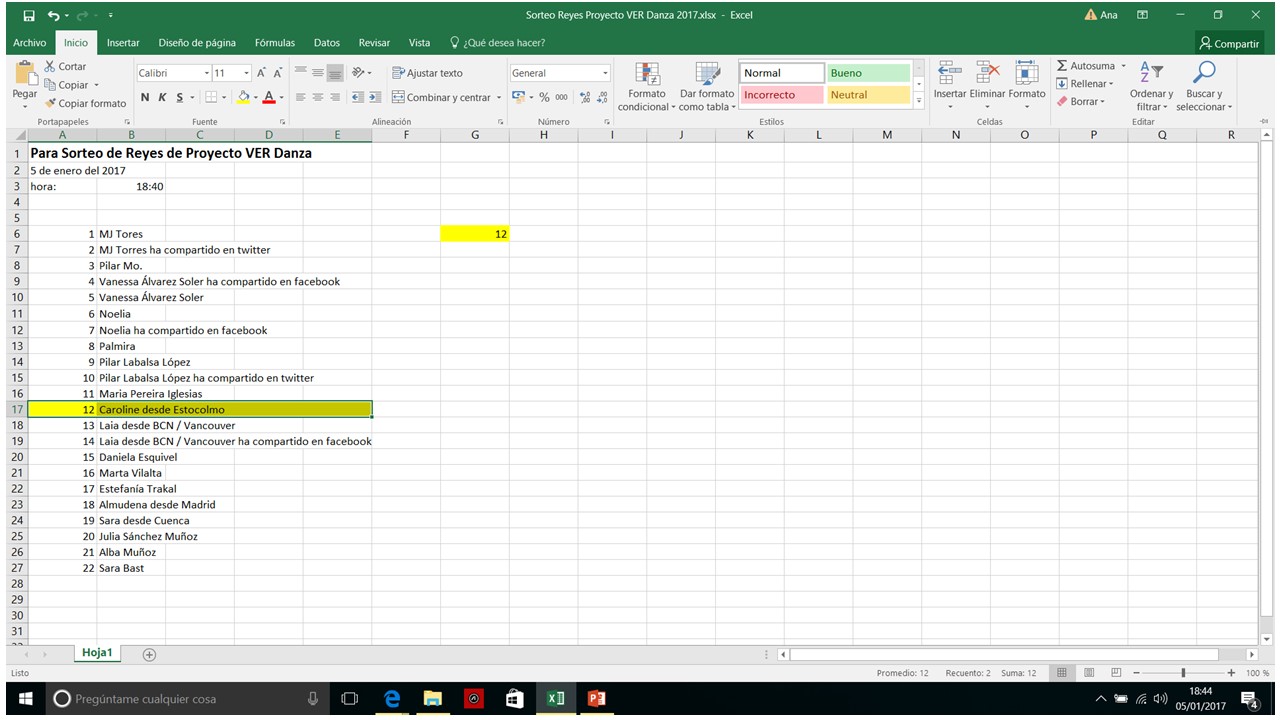Viewport: 1280px width, 720px height.
Task: Switch to the Fórmulas ribbon tab
Action: tap(274, 43)
